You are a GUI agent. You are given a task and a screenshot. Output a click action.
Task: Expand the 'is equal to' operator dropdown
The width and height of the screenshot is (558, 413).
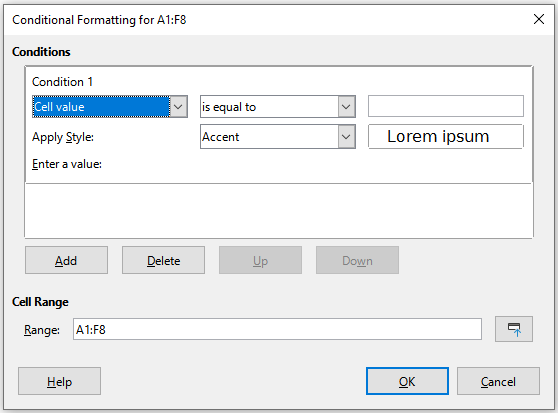point(278,106)
